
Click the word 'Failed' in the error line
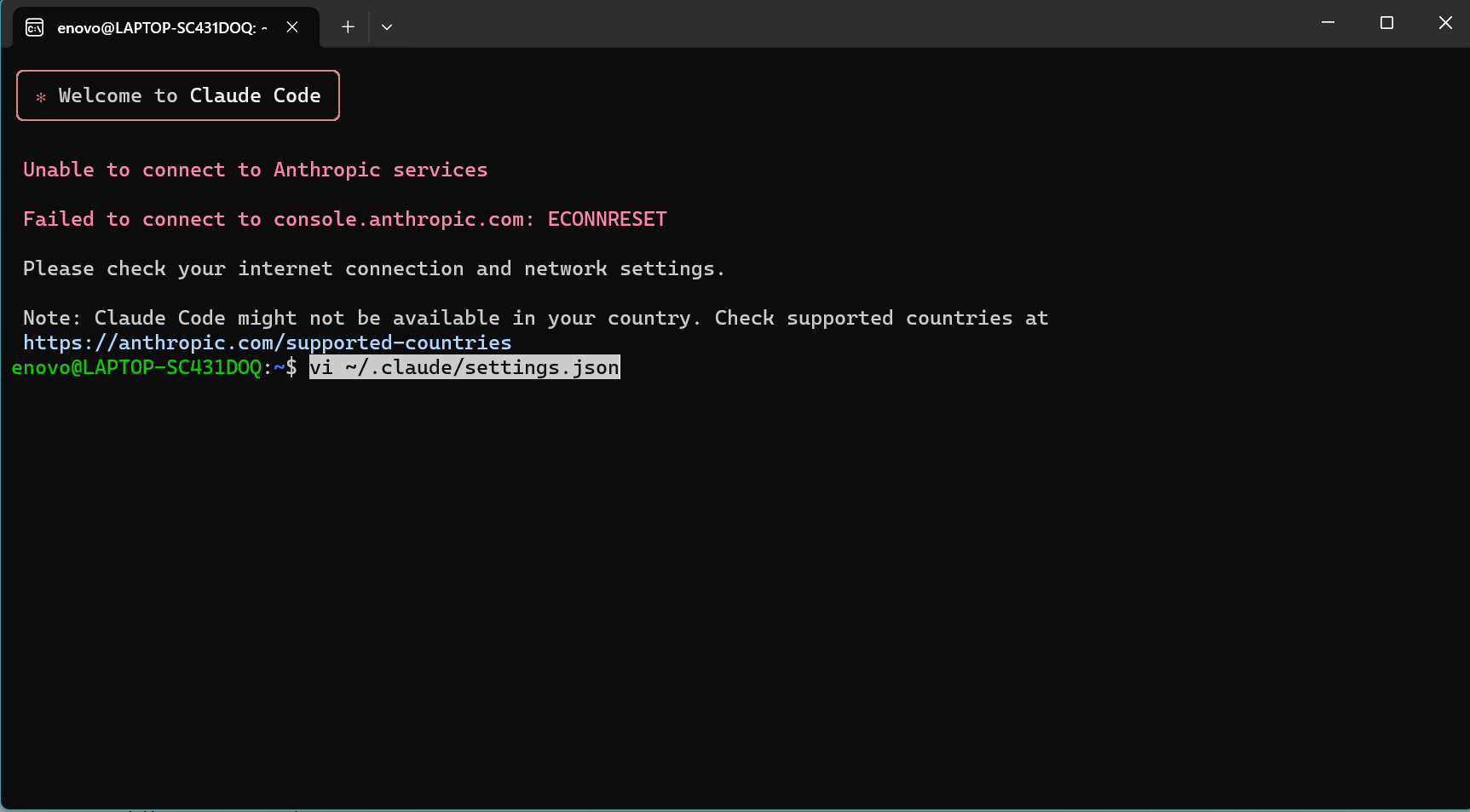click(x=58, y=219)
